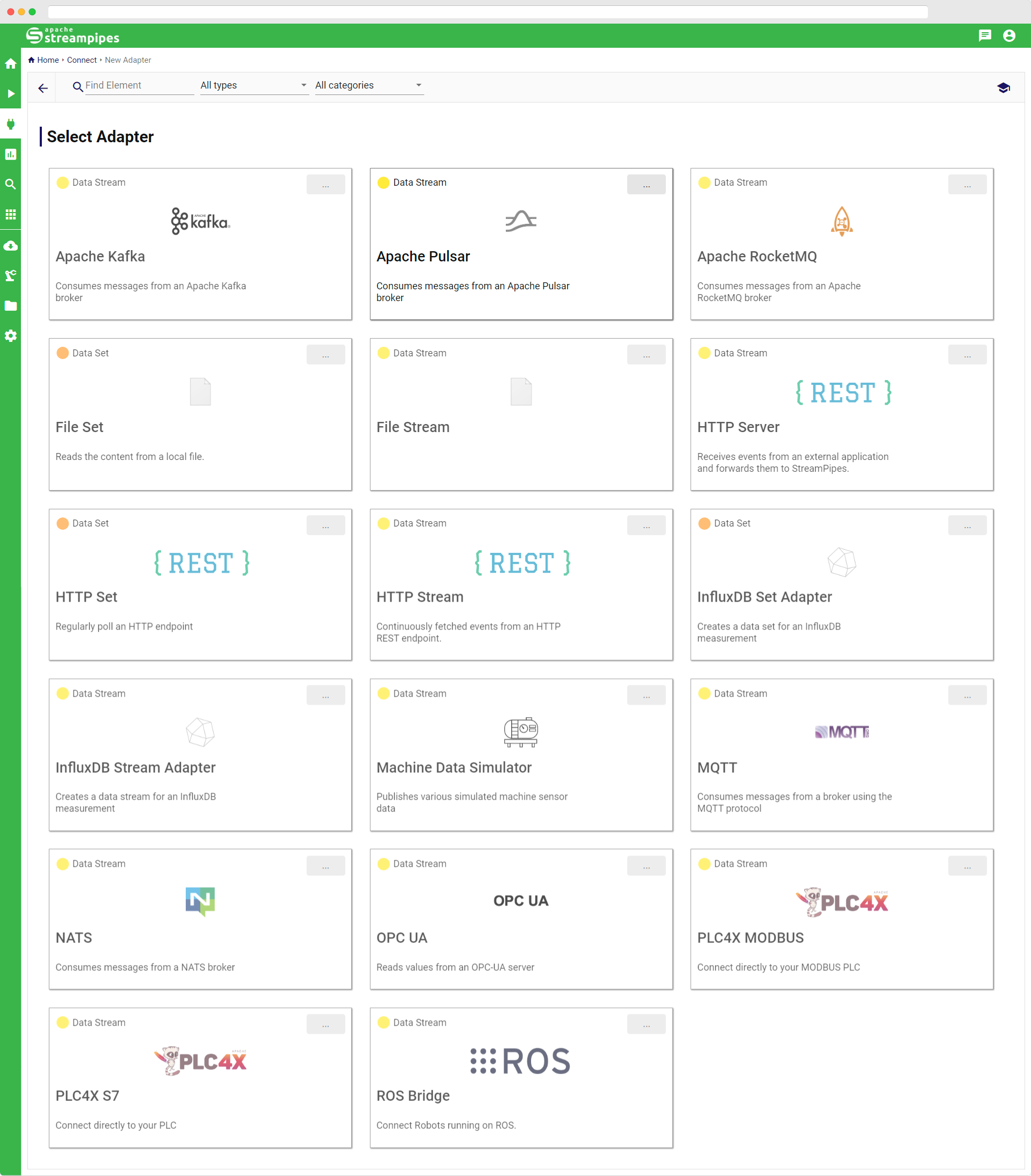Open the Dashboard chart icon in sidebar
Viewport: 1031px width, 1176px height.
[10, 154]
